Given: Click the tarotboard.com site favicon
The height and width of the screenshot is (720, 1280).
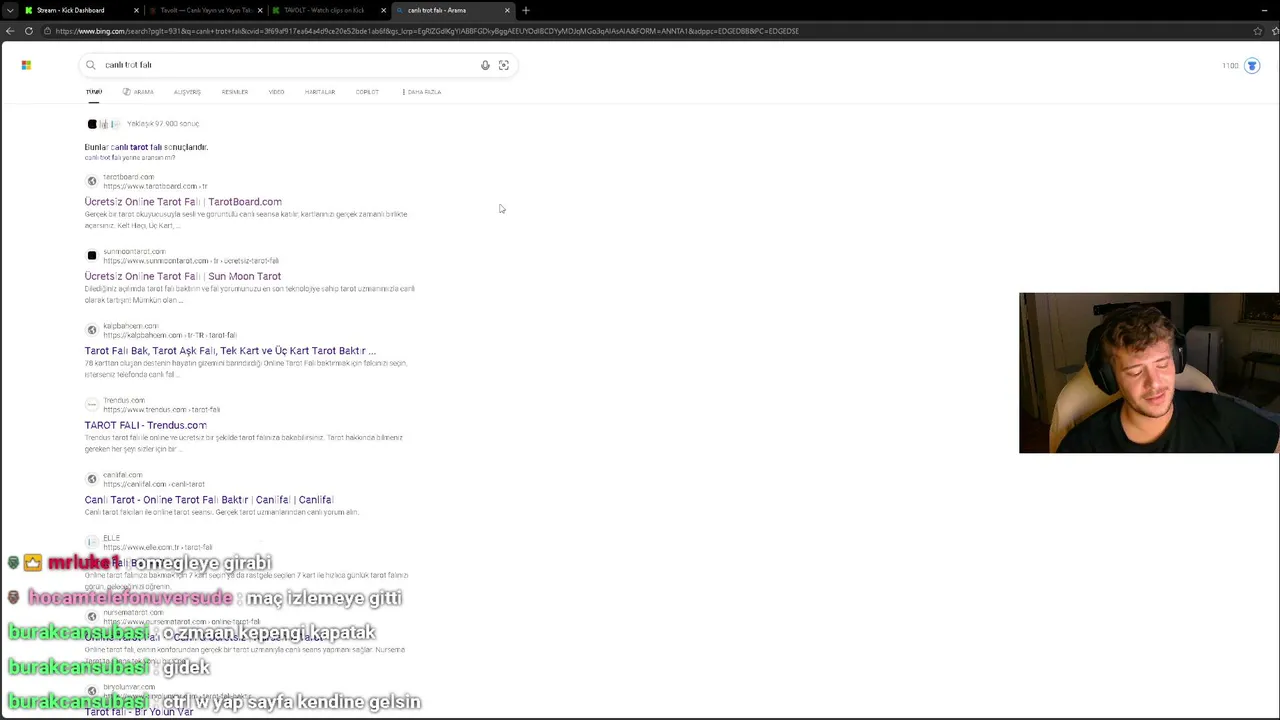Looking at the screenshot, I should pos(92,181).
